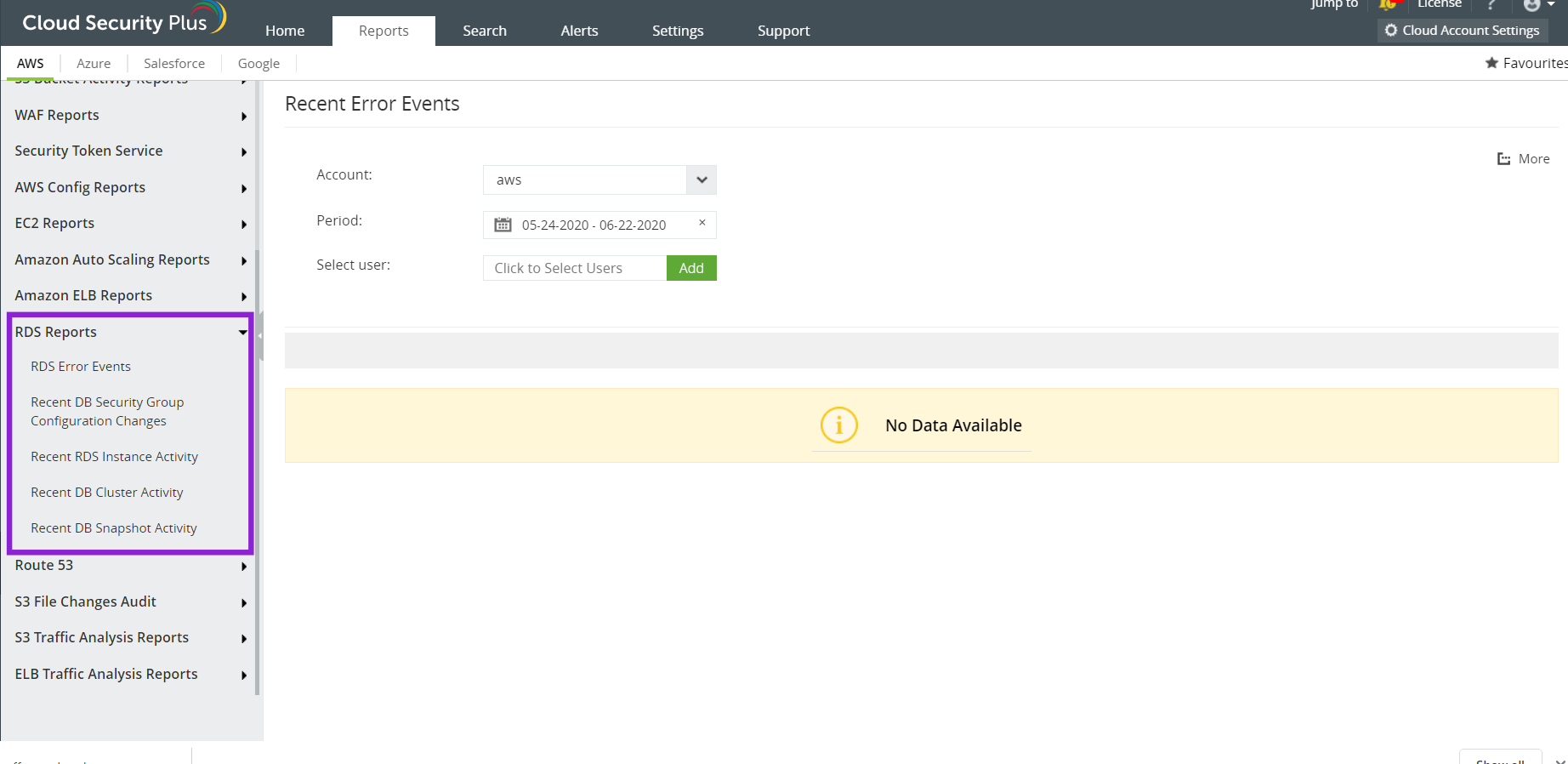Open RDS Error Events report
This screenshot has height=764, width=1568.
[81, 367]
